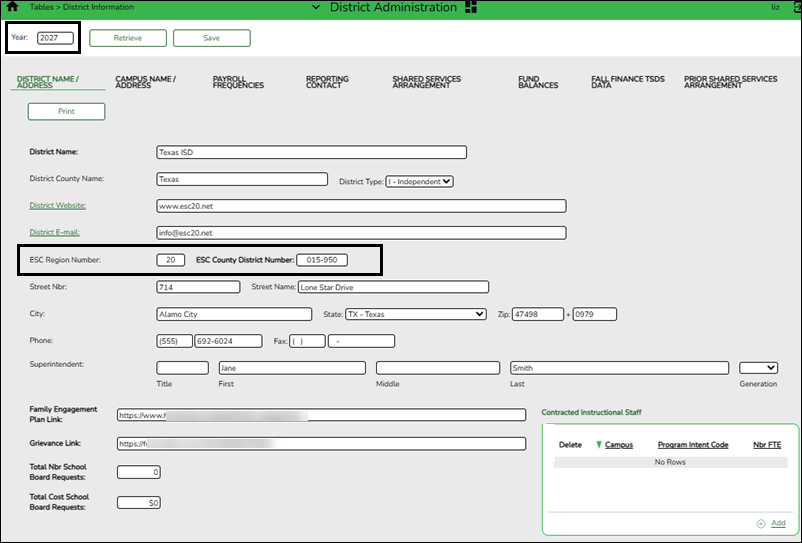Click the user name liz

click(x=775, y=7)
